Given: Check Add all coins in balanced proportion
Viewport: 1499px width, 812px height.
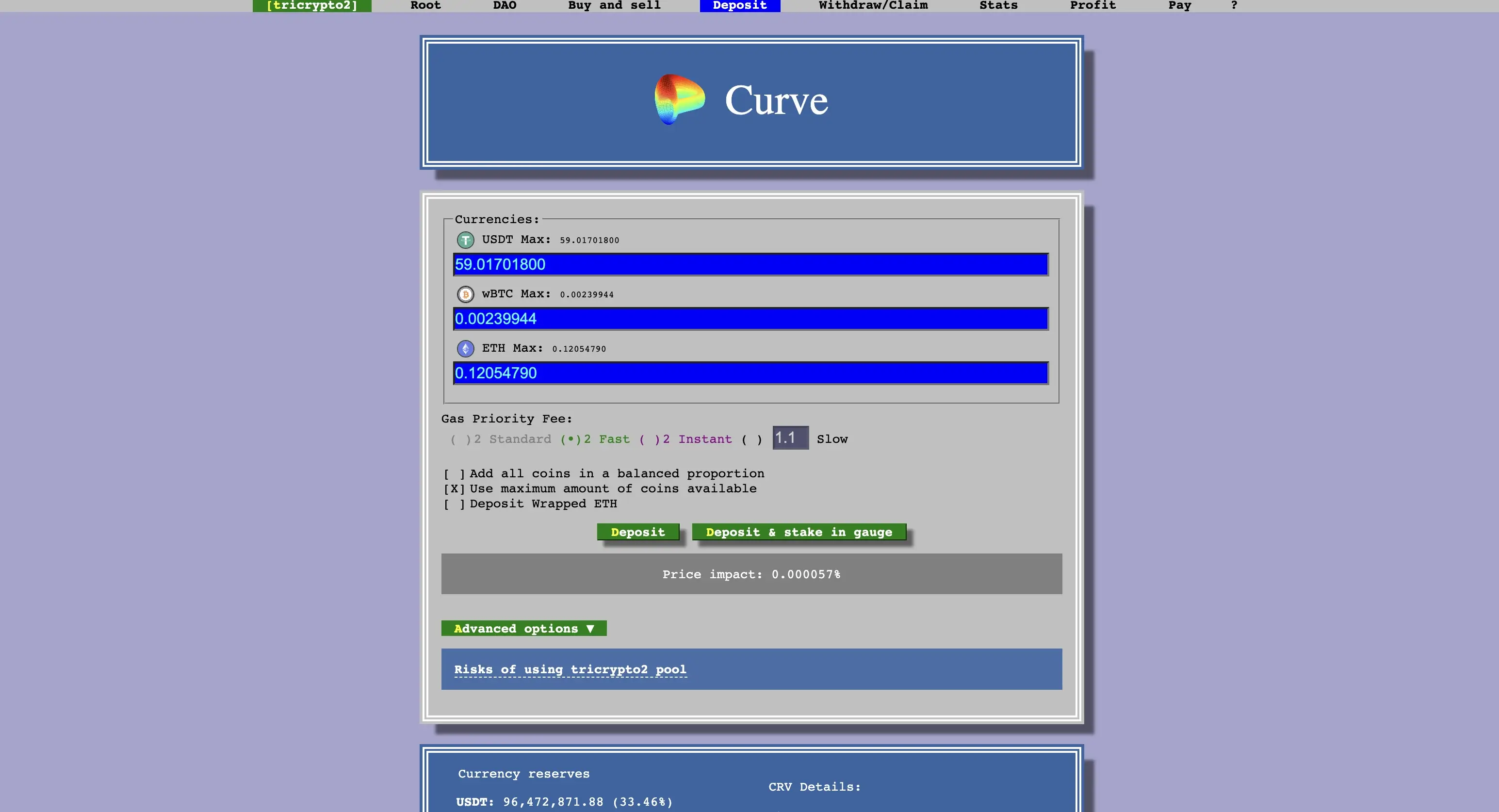Looking at the screenshot, I should pos(455,474).
